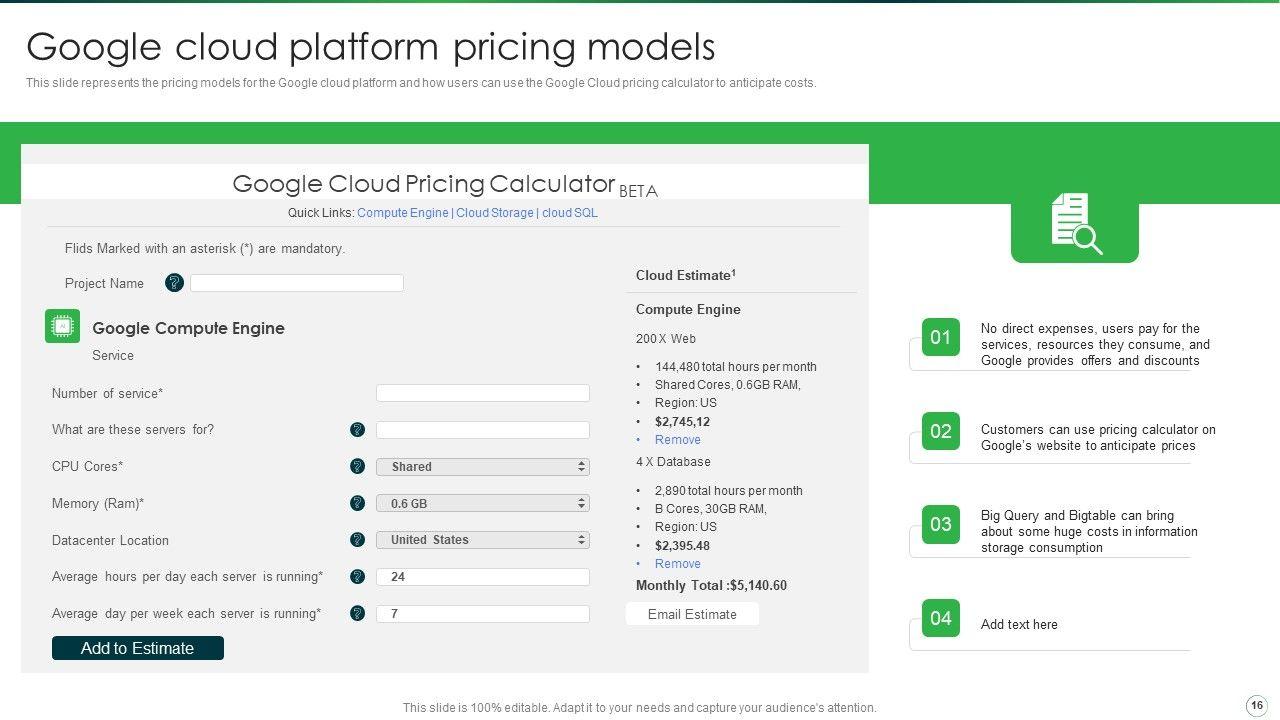Click the Google Compute Engine chip icon
The image size is (1280, 720).
pos(62,326)
